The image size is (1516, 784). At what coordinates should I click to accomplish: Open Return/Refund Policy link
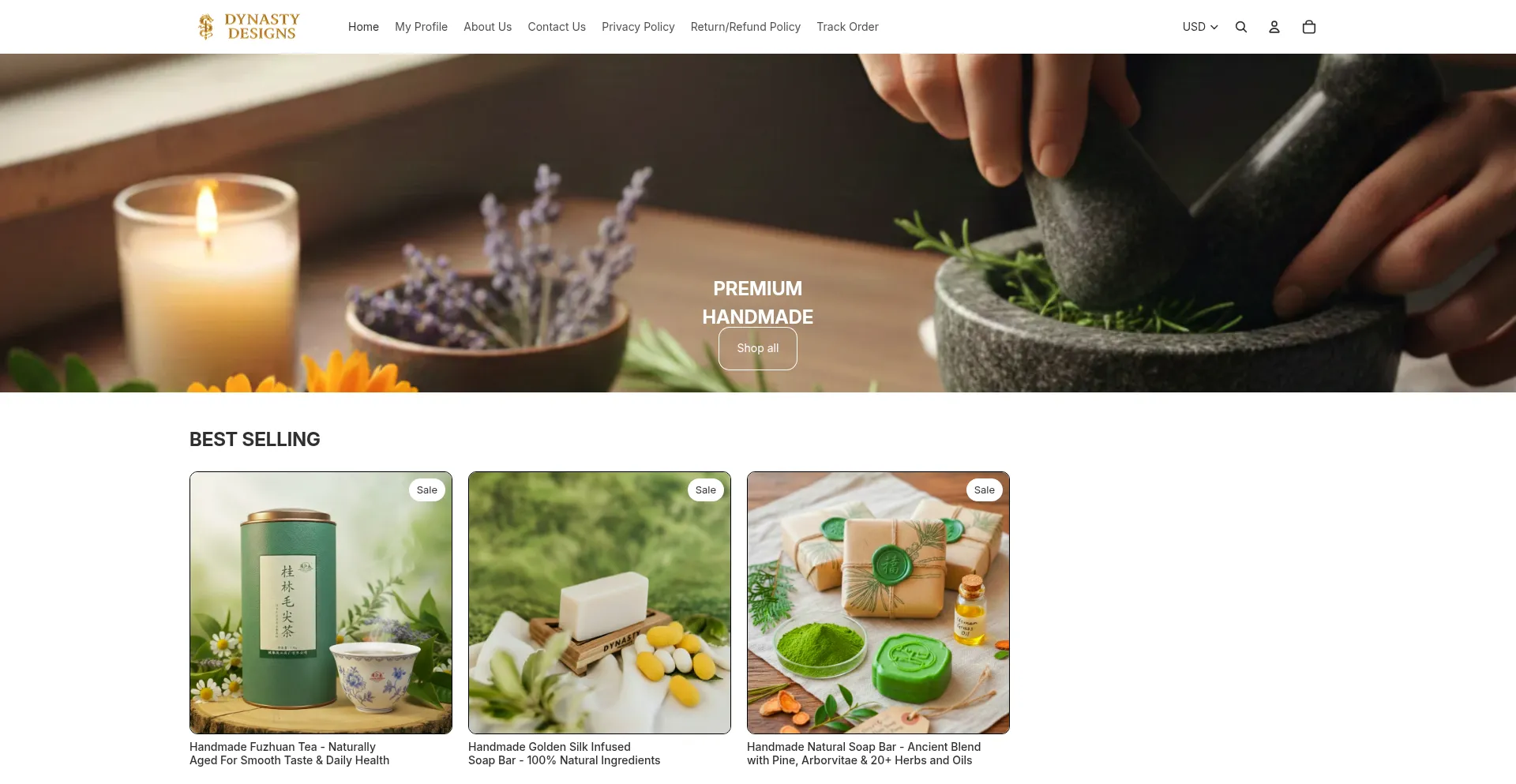point(745,27)
